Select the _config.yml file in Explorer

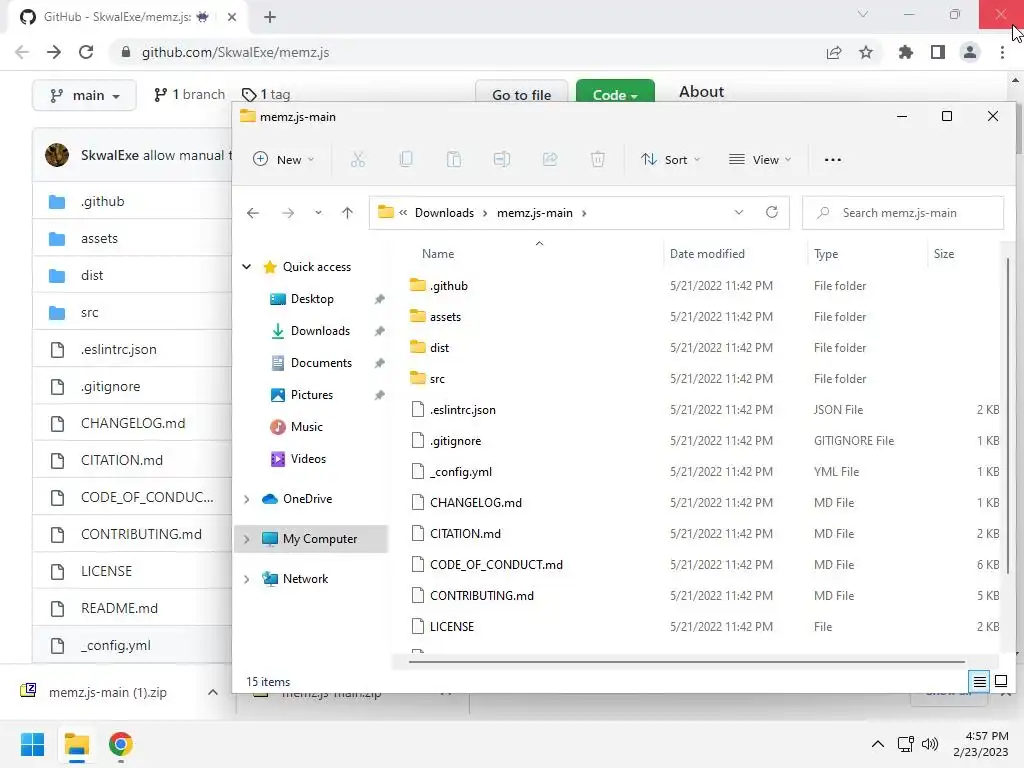(x=460, y=472)
